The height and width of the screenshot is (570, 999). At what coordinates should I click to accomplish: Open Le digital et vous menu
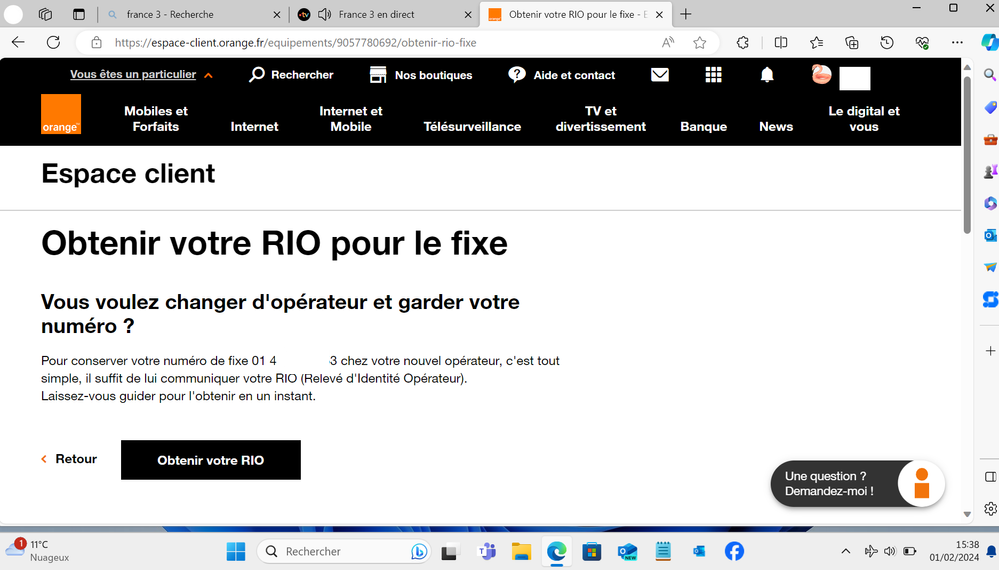tap(864, 118)
